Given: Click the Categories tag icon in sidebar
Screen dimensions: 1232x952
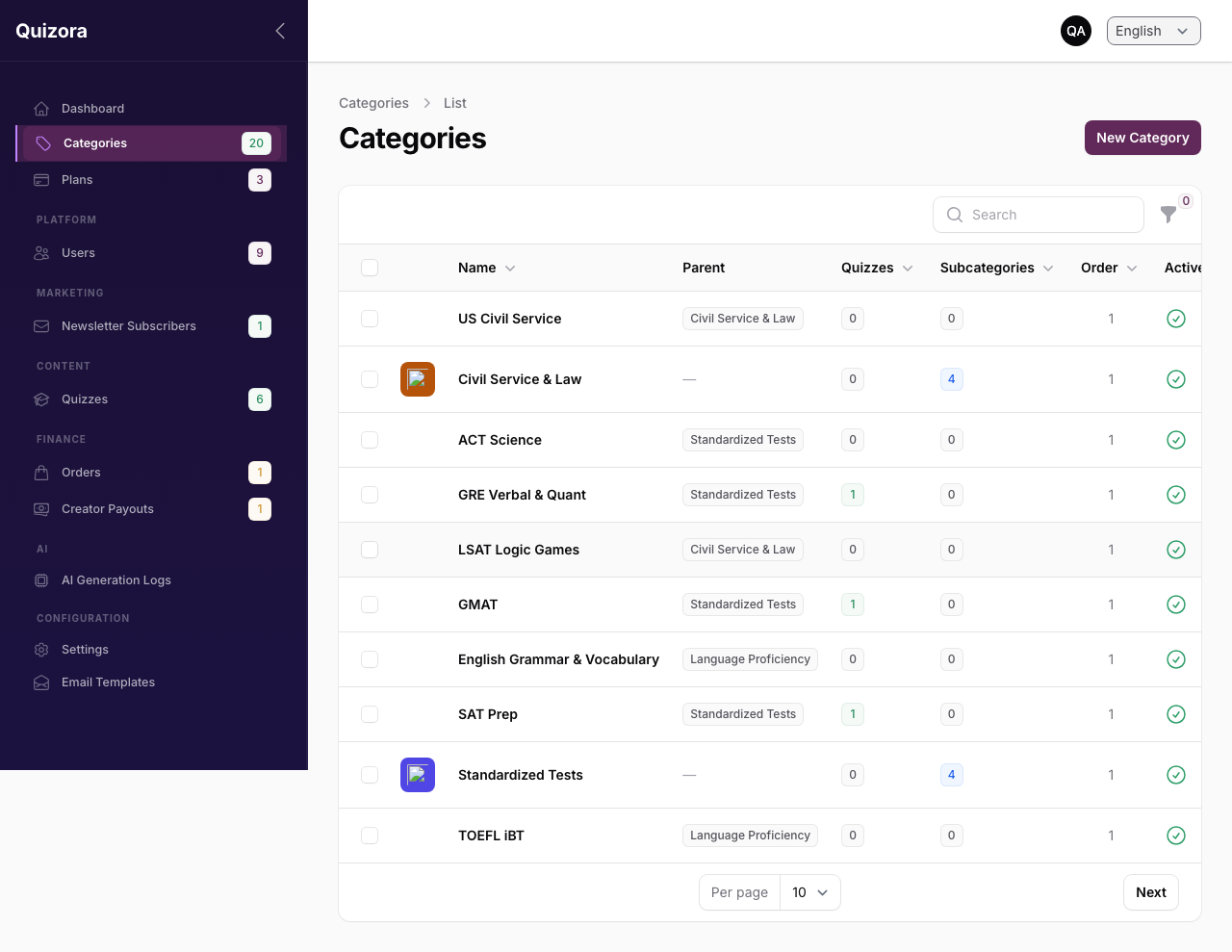Looking at the screenshot, I should point(43,143).
